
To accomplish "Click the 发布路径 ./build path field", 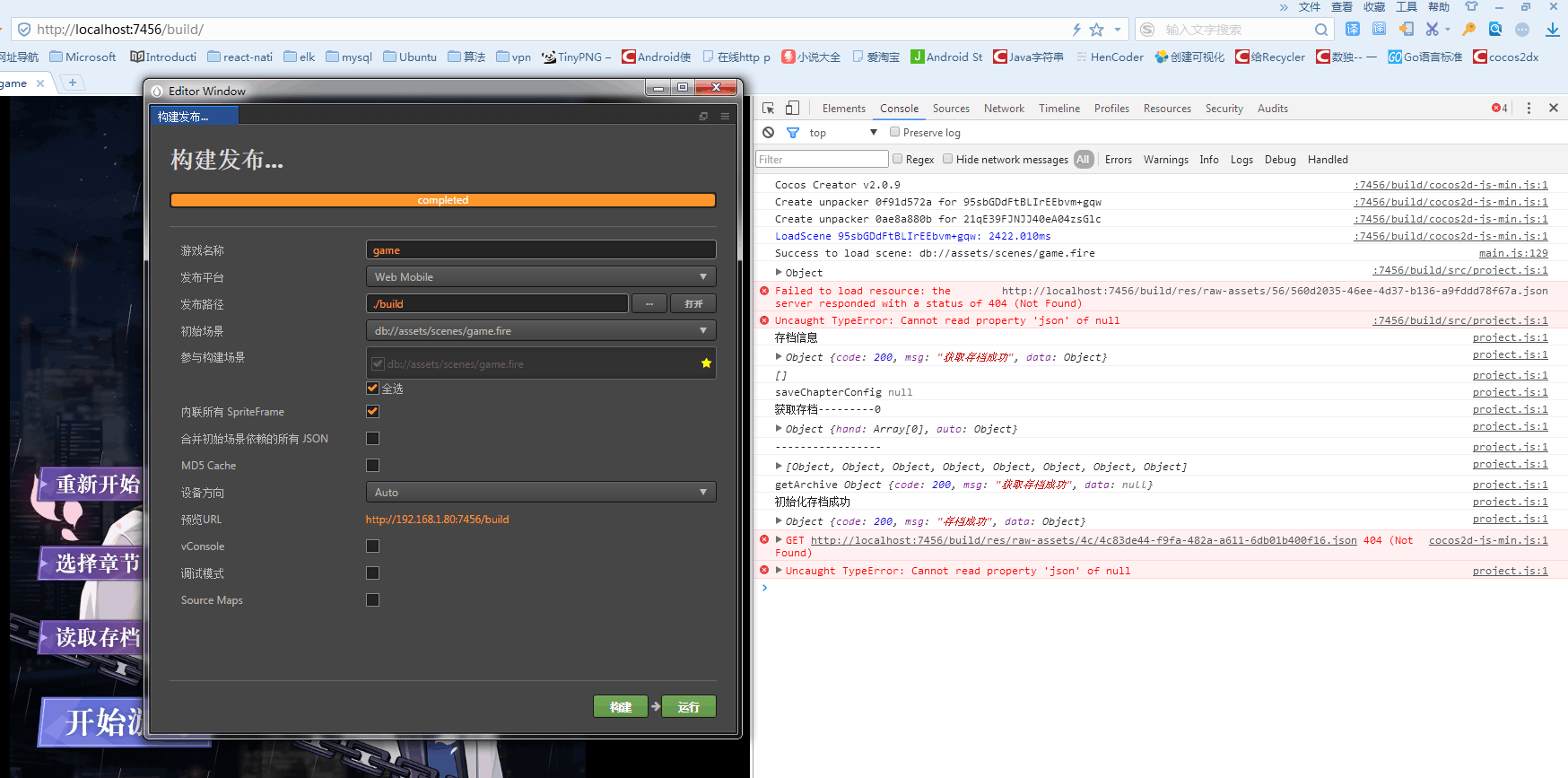I will pyautogui.click(x=497, y=303).
